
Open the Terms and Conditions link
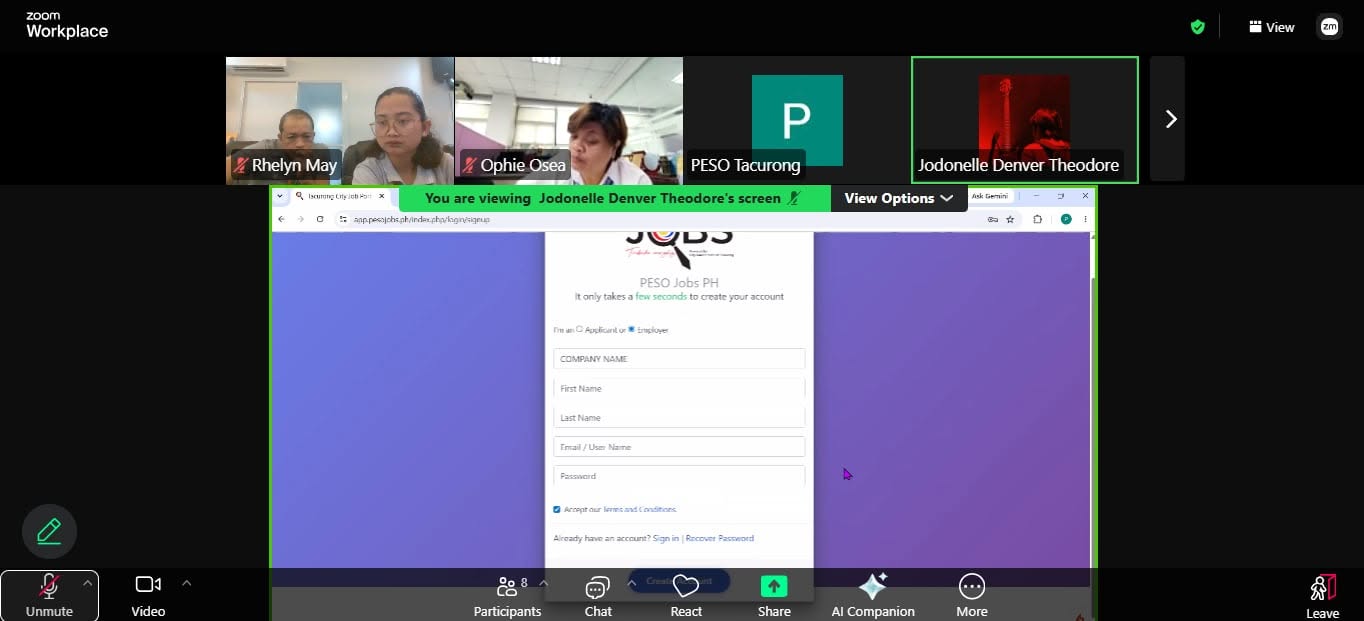coord(640,510)
